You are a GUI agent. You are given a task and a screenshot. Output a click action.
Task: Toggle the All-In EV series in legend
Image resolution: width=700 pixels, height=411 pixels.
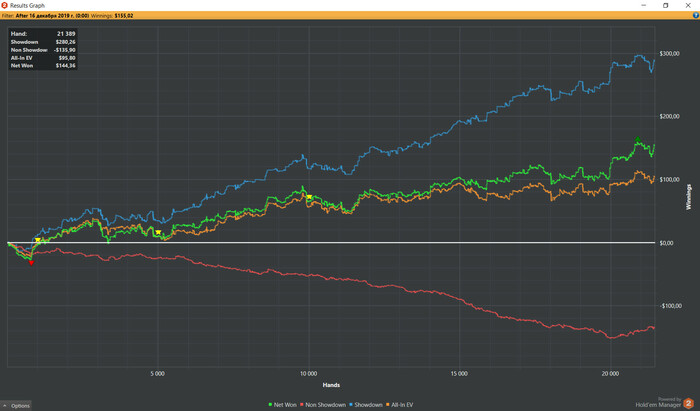[400, 405]
